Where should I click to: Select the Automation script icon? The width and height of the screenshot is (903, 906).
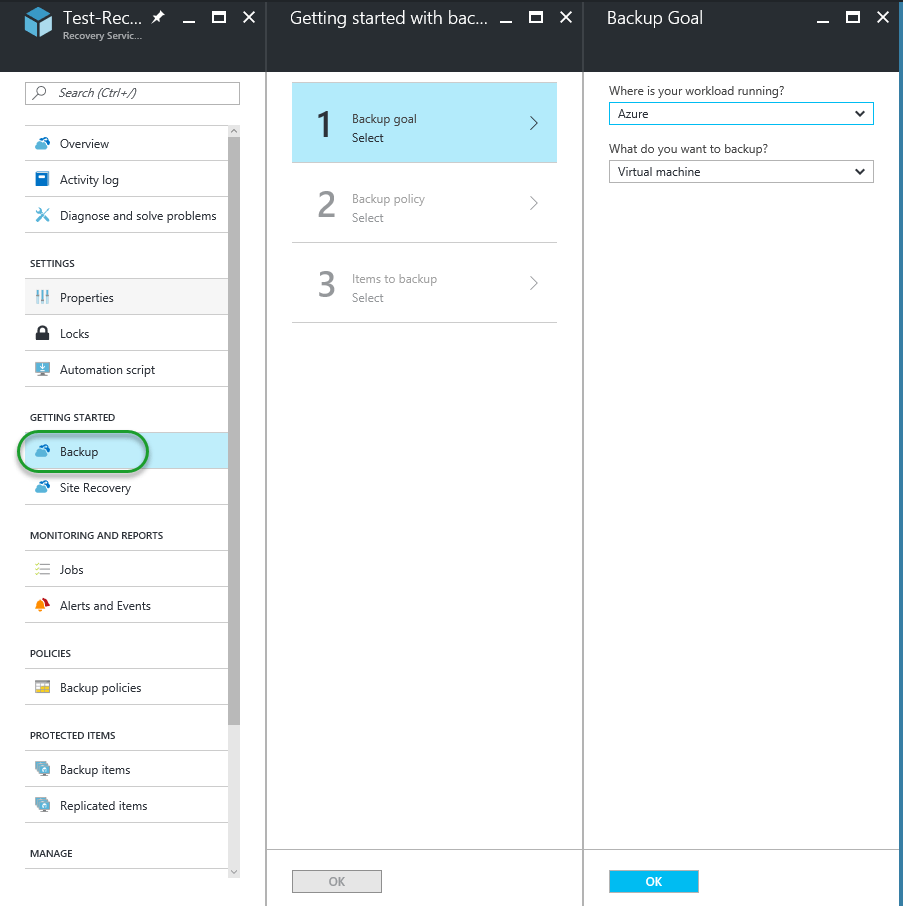41,368
